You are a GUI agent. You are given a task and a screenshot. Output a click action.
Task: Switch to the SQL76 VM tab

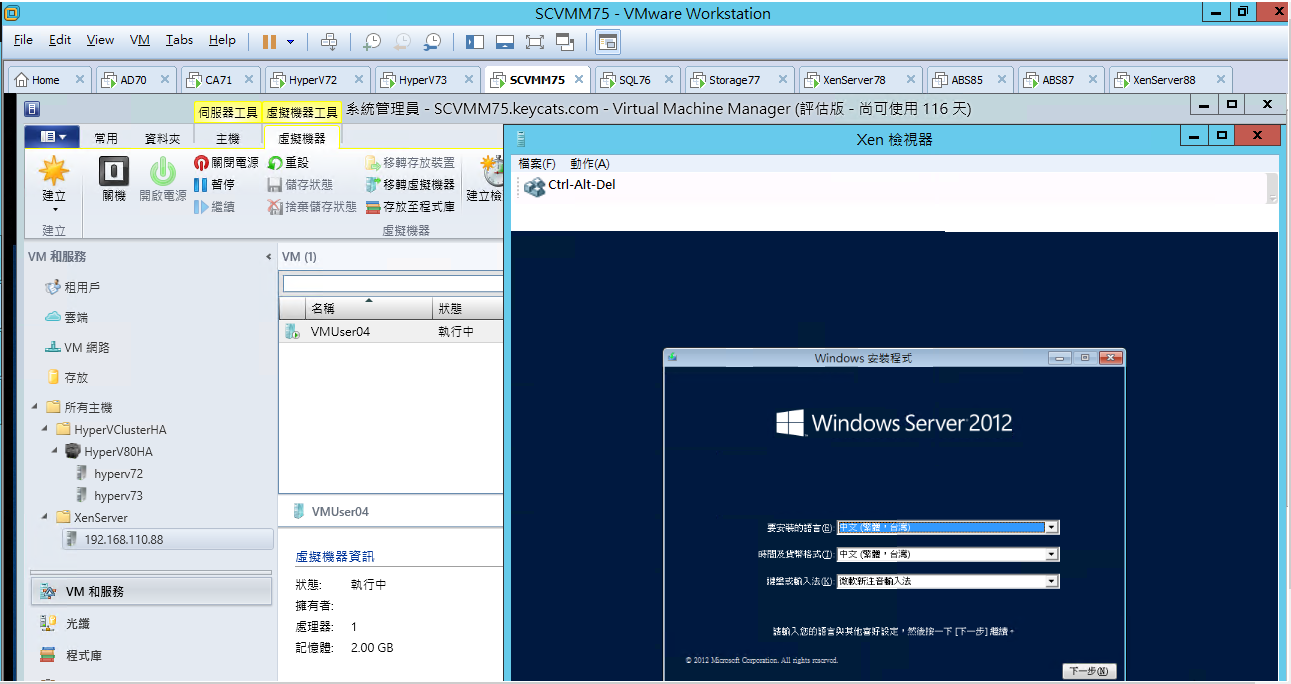(x=638, y=80)
